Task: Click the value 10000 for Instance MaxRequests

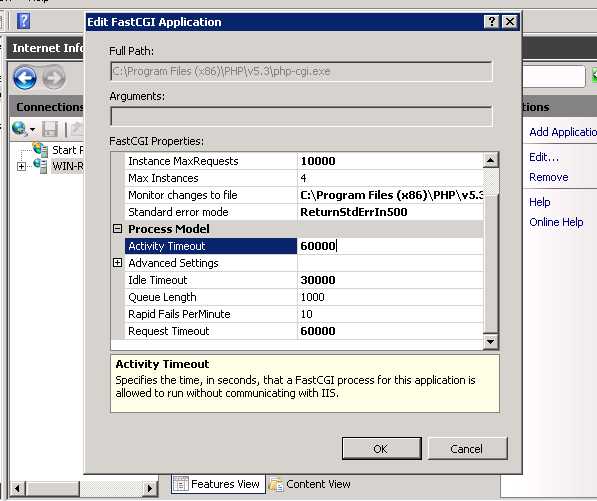Action: click(390, 161)
